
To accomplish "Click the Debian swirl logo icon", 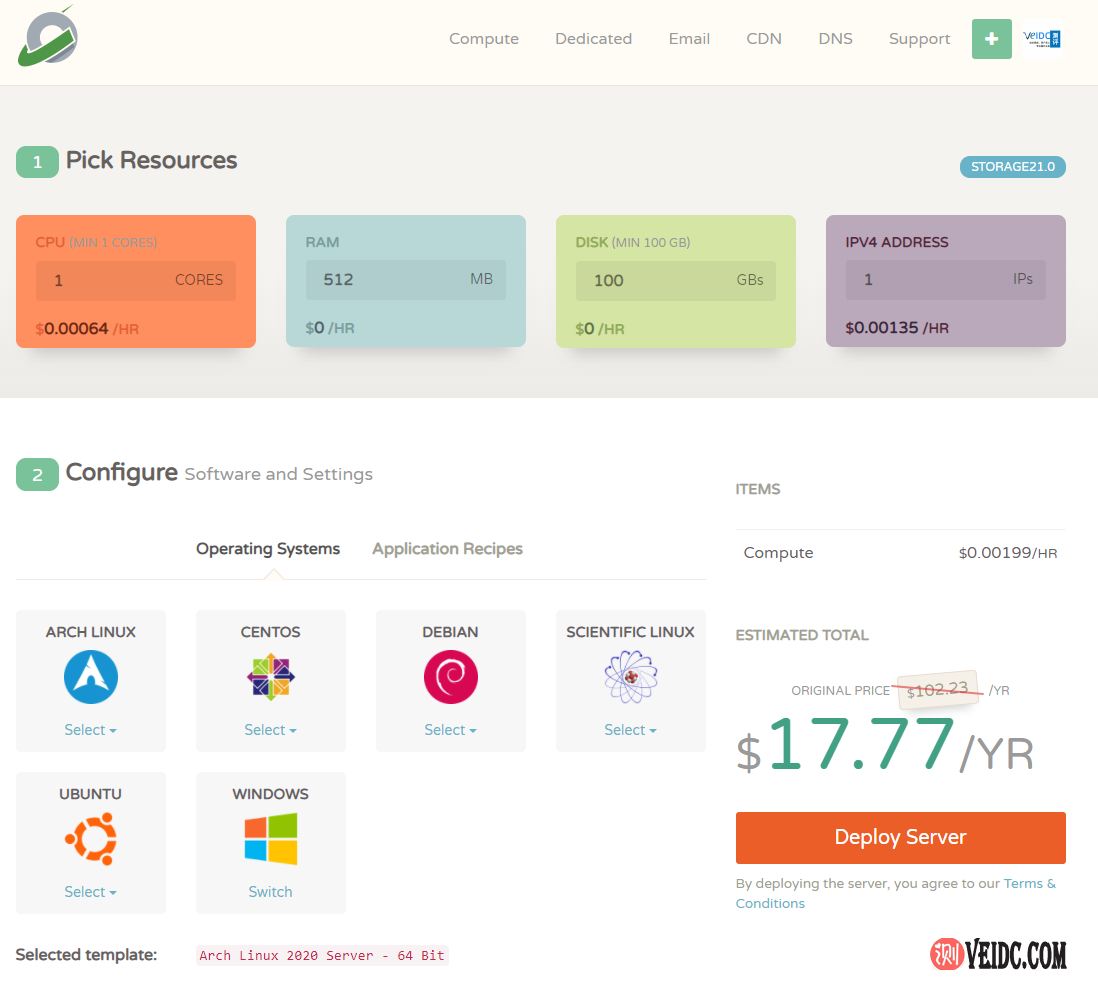I will [451, 677].
